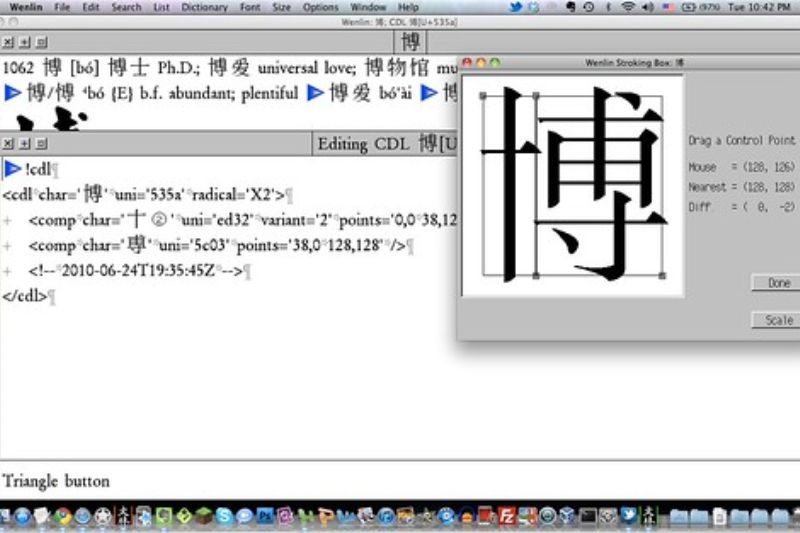Select the bottom-middle control point of 博

pyautogui.click(x=536, y=275)
